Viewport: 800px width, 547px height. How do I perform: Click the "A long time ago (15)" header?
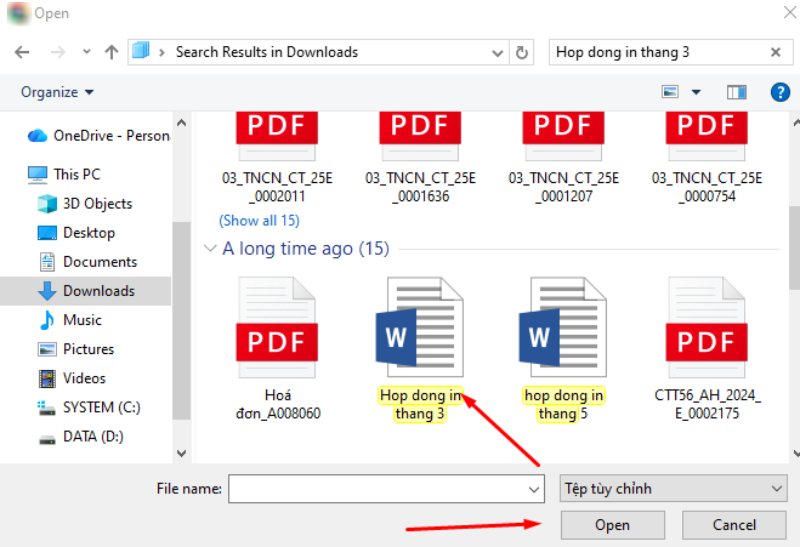306,248
